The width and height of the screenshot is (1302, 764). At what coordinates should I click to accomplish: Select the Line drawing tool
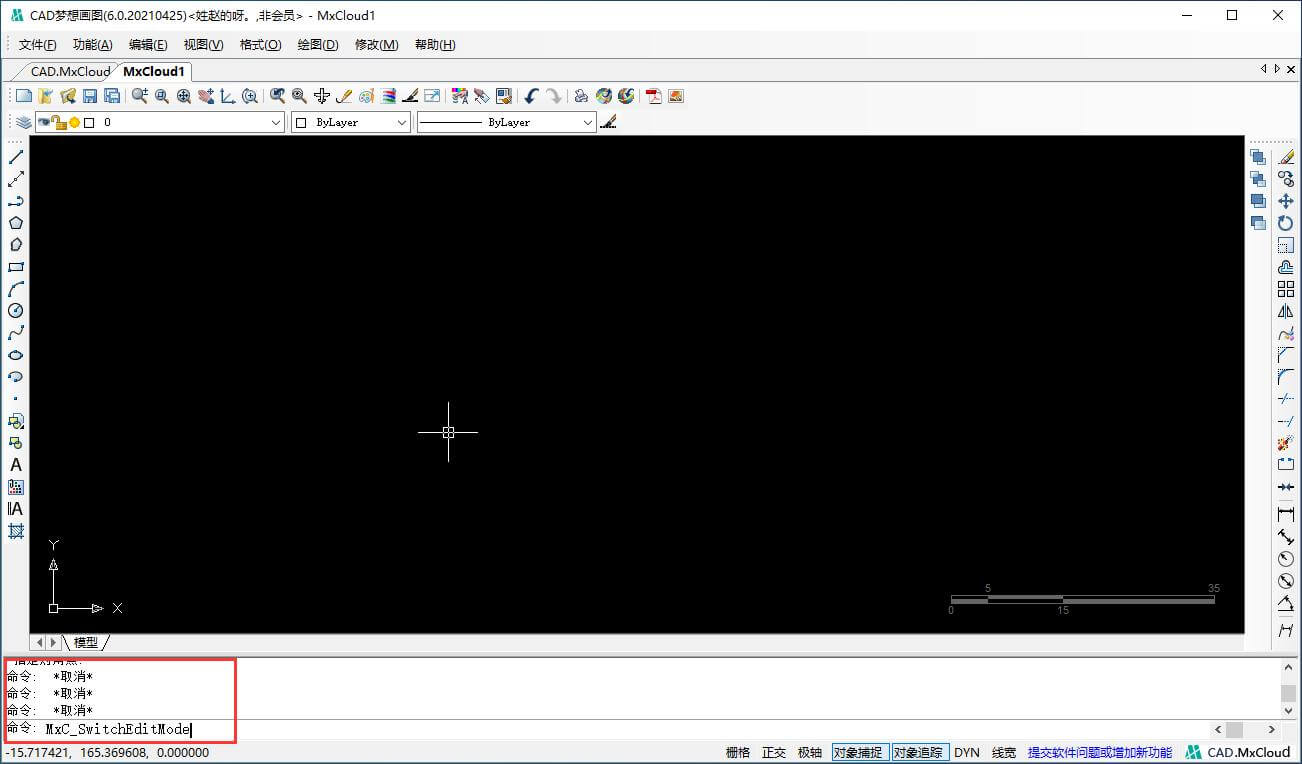tap(16, 157)
